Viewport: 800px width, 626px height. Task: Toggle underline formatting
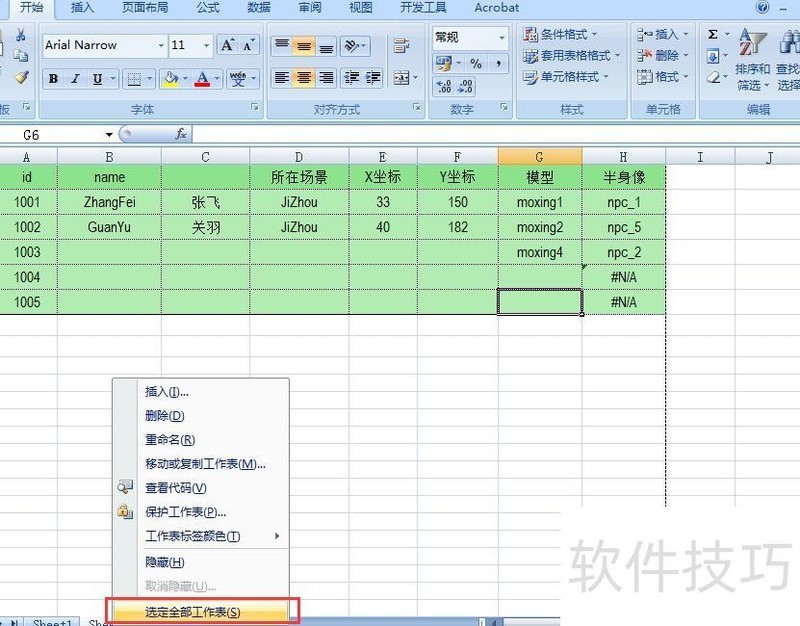coord(97,78)
